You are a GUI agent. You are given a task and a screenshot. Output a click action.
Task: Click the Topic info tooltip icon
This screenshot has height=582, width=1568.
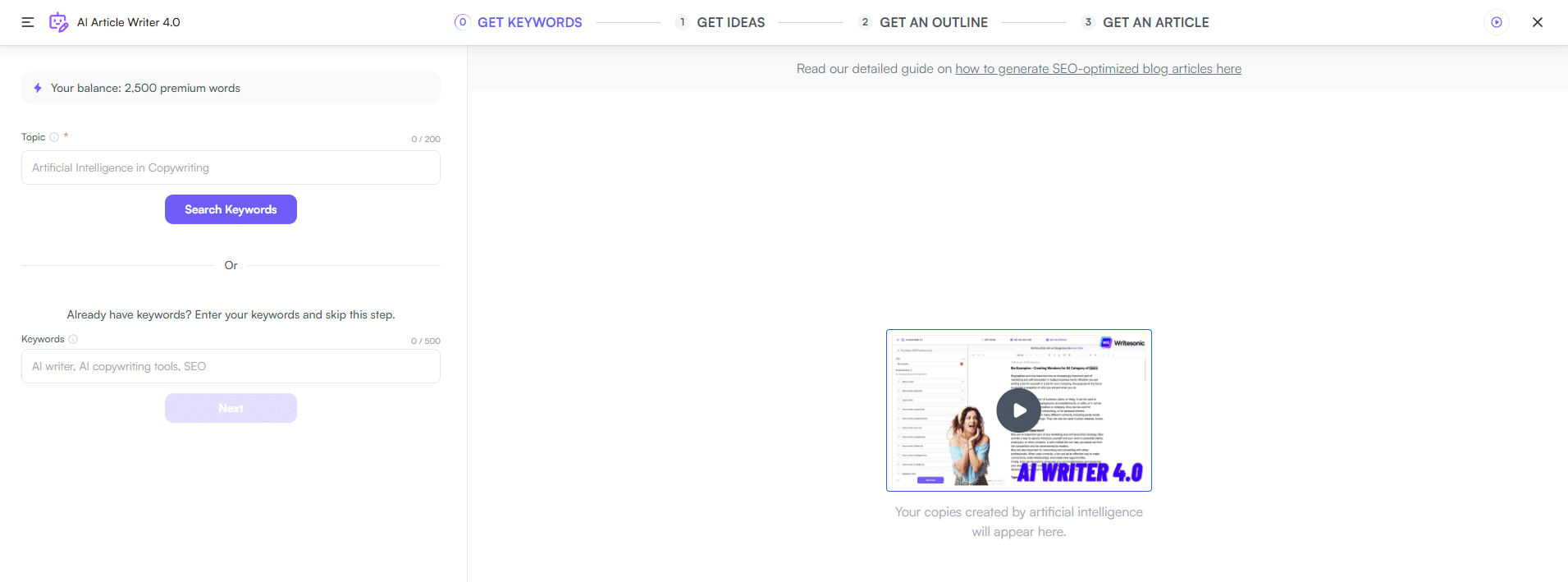(x=54, y=137)
